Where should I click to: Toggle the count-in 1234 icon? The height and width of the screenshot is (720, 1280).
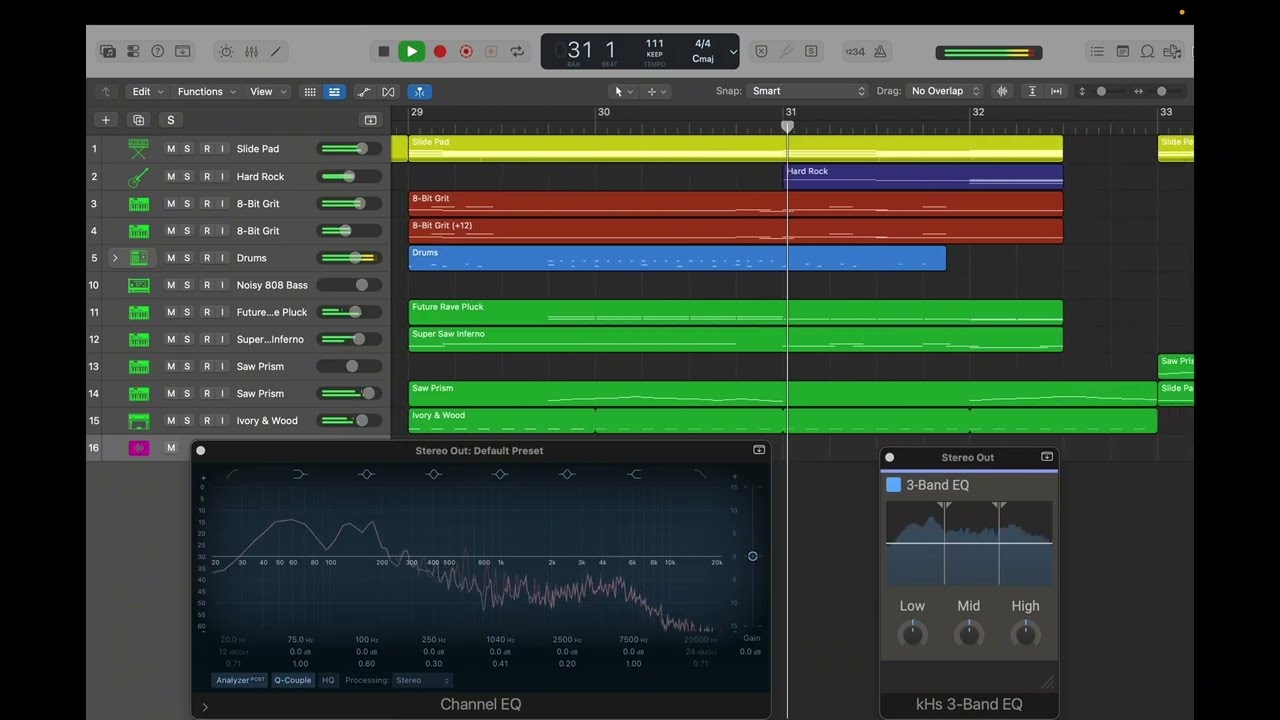(855, 52)
